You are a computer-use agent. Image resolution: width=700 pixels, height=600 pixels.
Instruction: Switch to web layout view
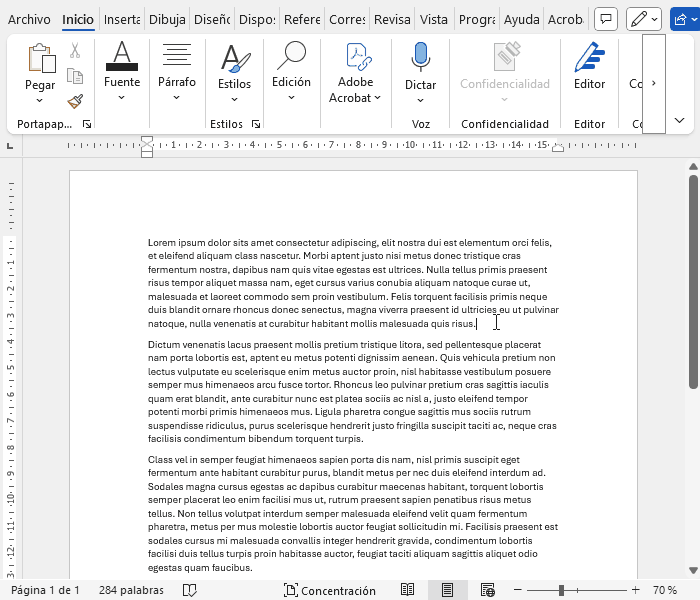pos(487,590)
